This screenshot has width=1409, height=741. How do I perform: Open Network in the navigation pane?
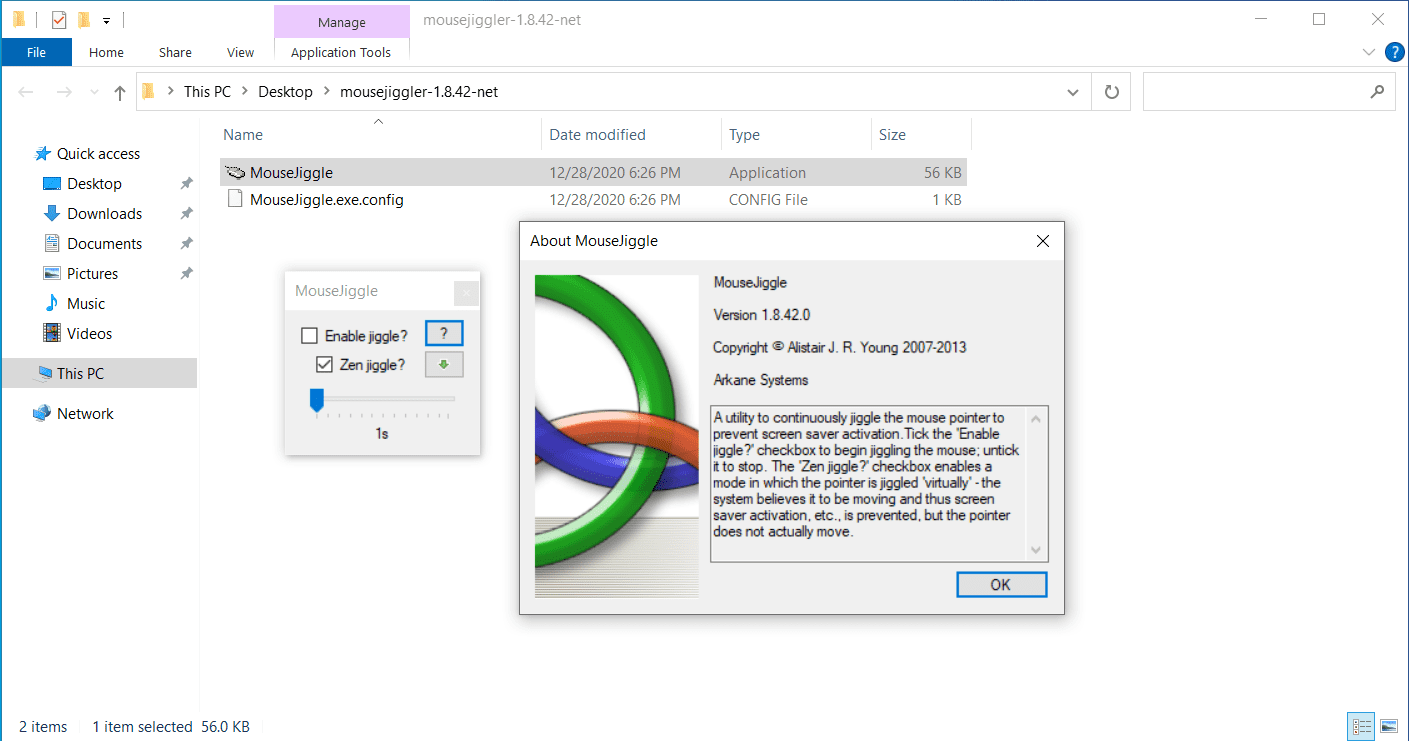[85, 414]
